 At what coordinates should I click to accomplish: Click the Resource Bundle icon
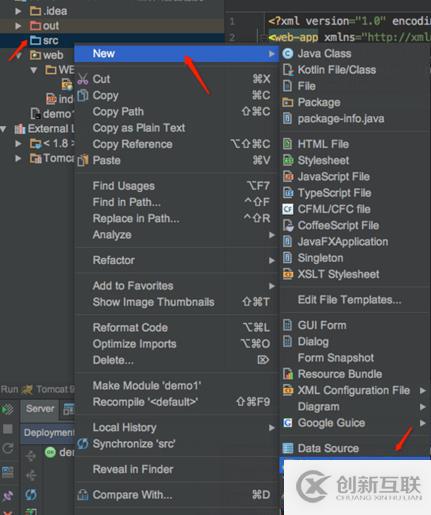288,374
